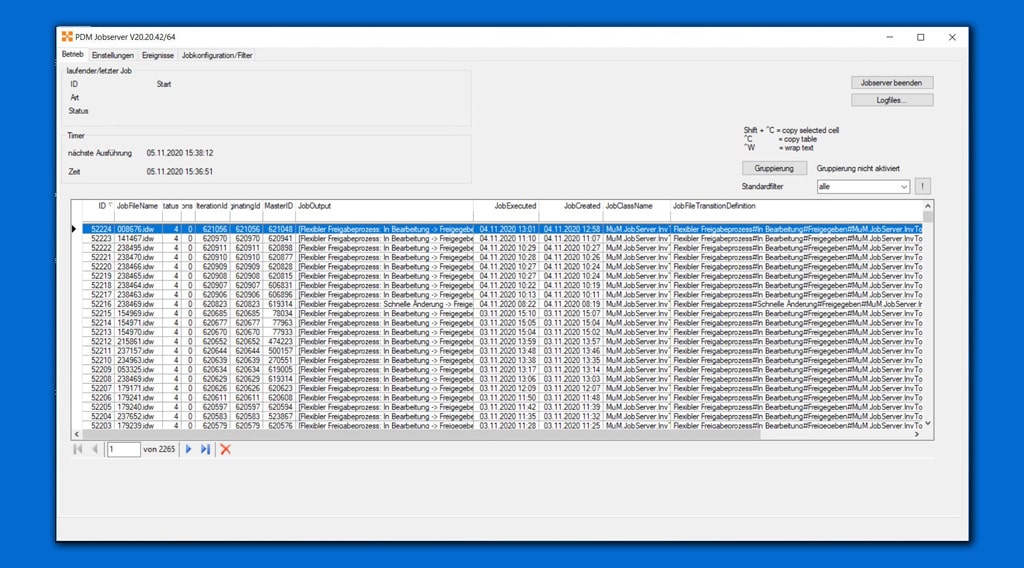Click the Jobserver beenden button
This screenshot has width=1024, height=568.
click(x=892, y=82)
